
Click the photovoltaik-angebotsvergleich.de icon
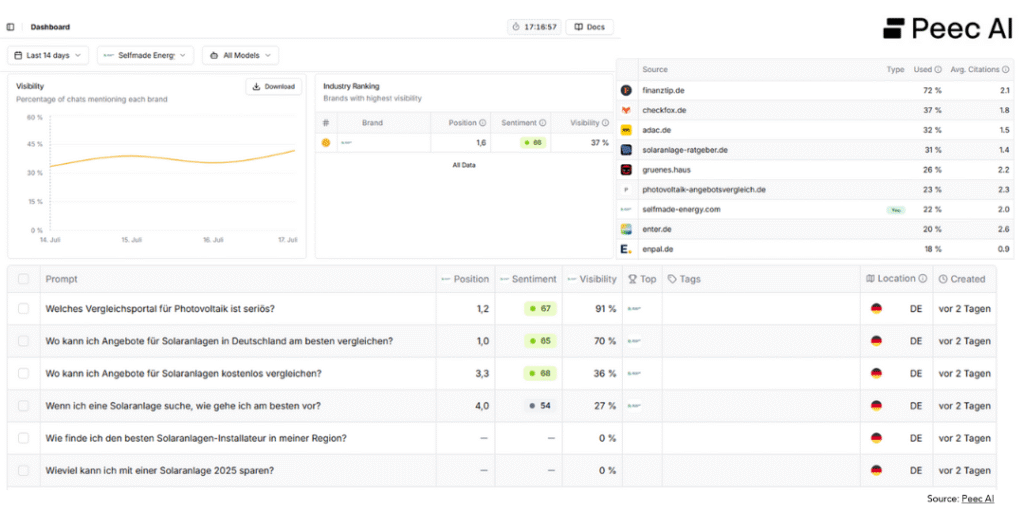click(x=626, y=190)
